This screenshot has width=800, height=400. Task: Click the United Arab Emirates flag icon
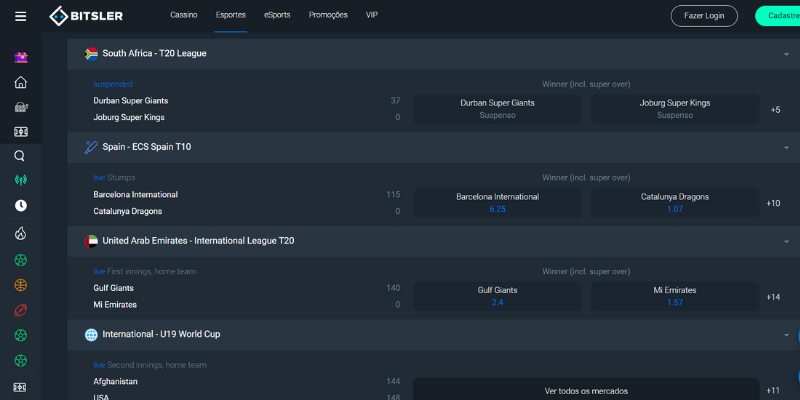pyautogui.click(x=91, y=241)
